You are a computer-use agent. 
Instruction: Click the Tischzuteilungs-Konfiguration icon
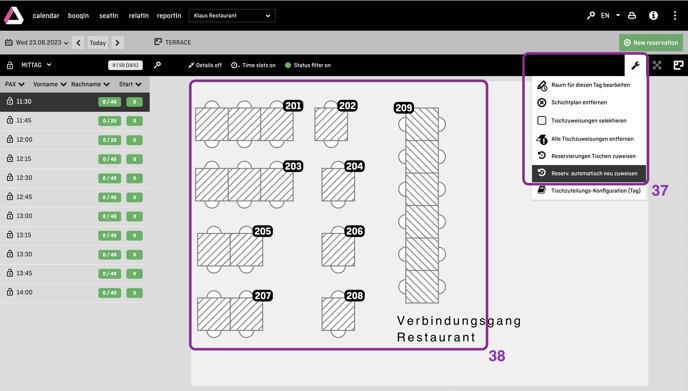tap(542, 190)
